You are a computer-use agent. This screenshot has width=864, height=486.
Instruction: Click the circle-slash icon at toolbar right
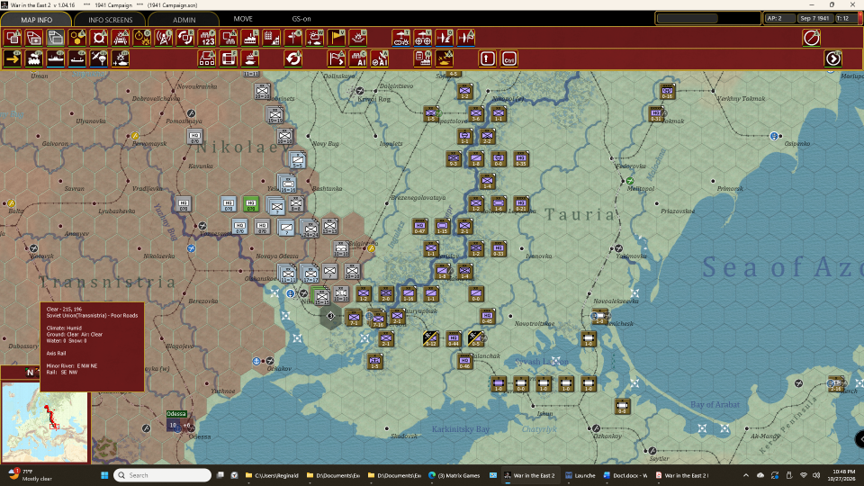811,37
